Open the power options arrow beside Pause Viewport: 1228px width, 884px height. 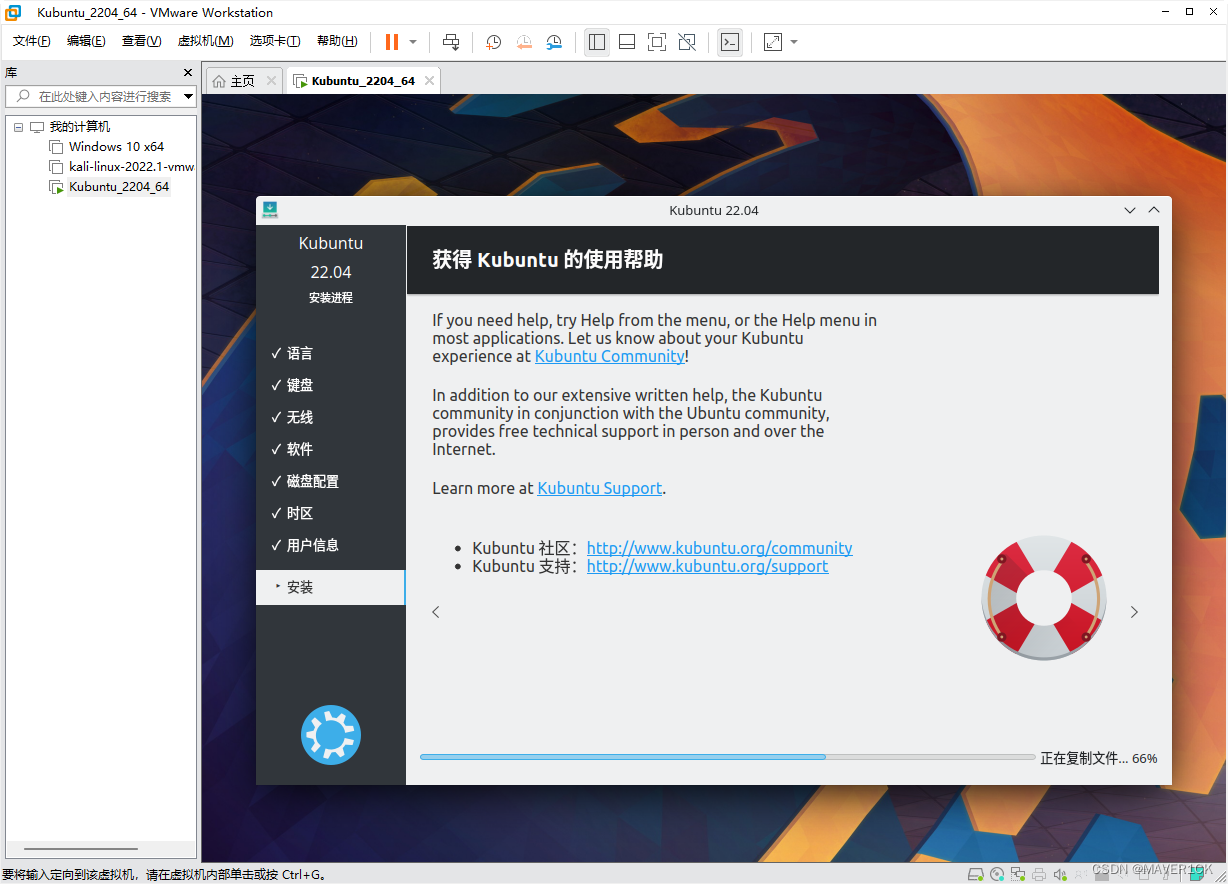point(413,42)
